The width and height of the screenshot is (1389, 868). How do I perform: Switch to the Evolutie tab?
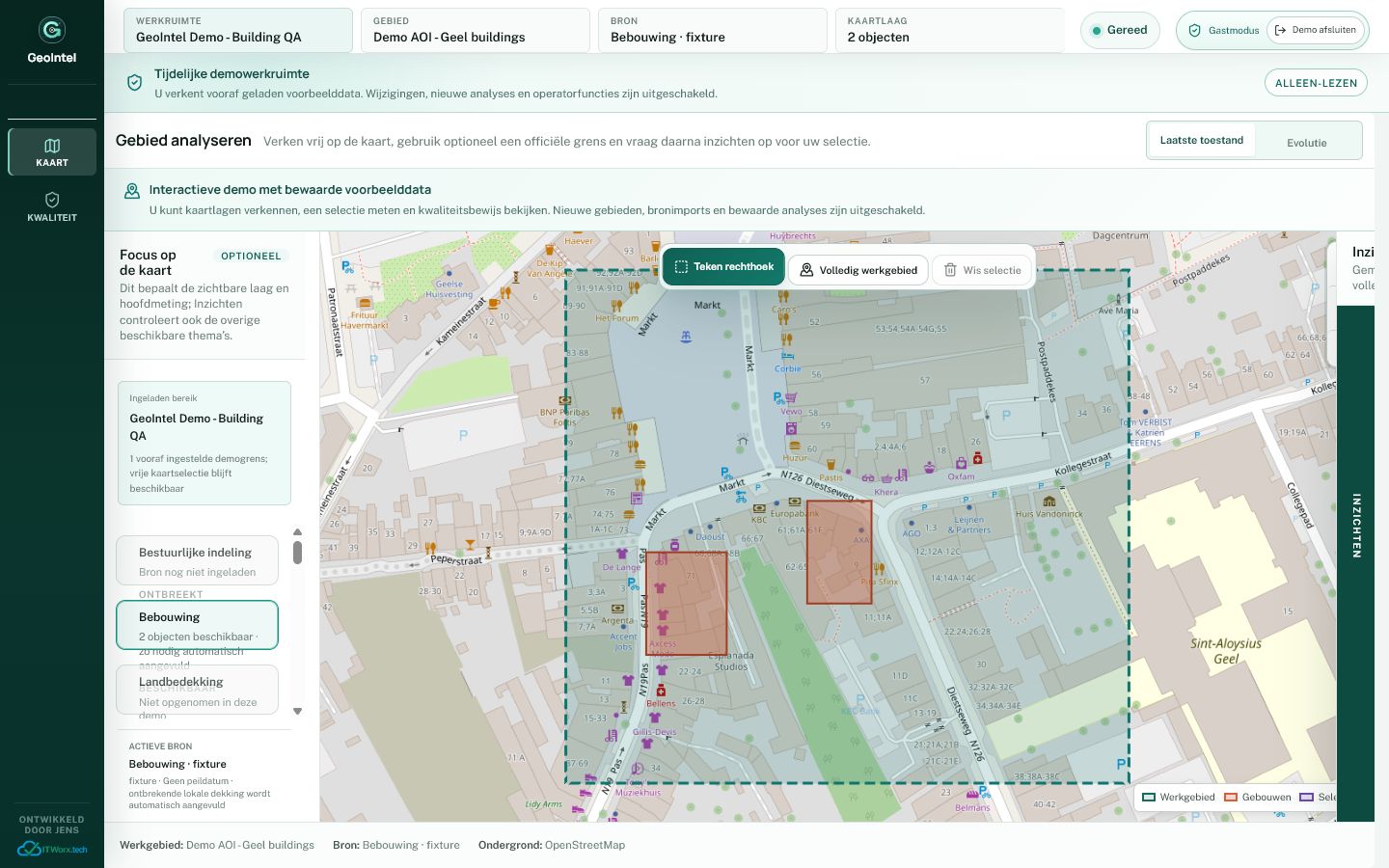point(1306,143)
